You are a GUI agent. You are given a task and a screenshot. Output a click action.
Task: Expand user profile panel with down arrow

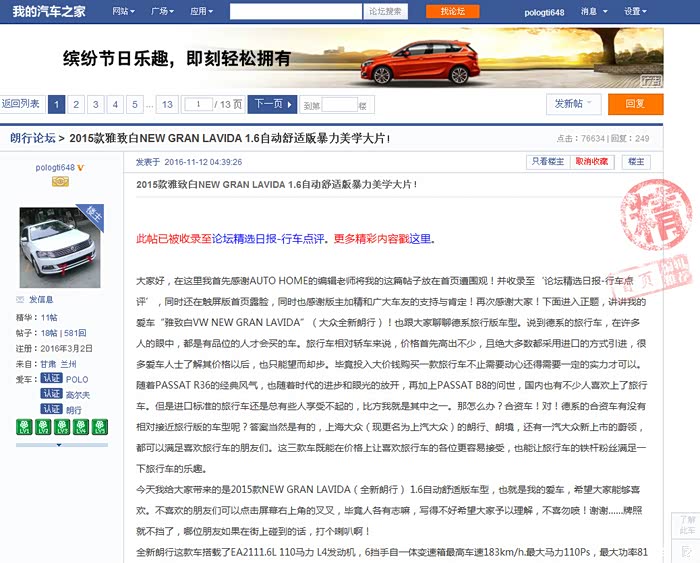pyautogui.click(x=60, y=445)
